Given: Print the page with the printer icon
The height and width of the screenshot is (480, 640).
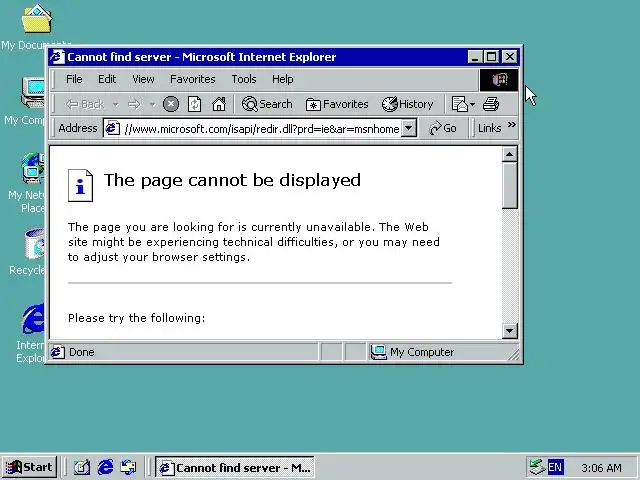Looking at the screenshot, I should click(x=491, y=104).
